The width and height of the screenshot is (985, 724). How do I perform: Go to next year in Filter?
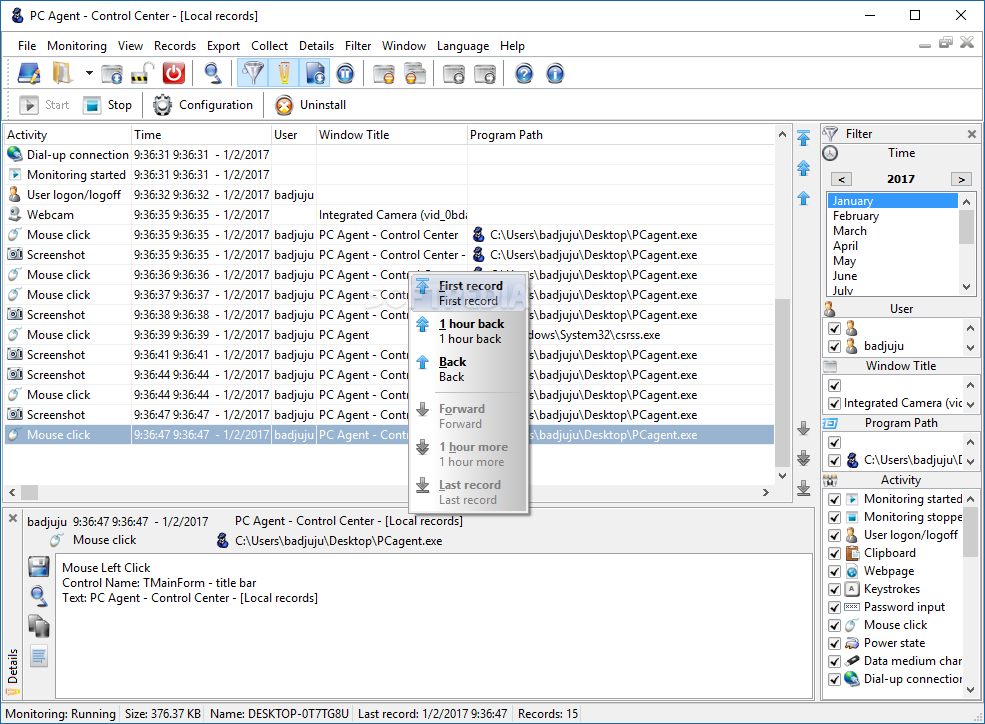[x=961, y=179]
